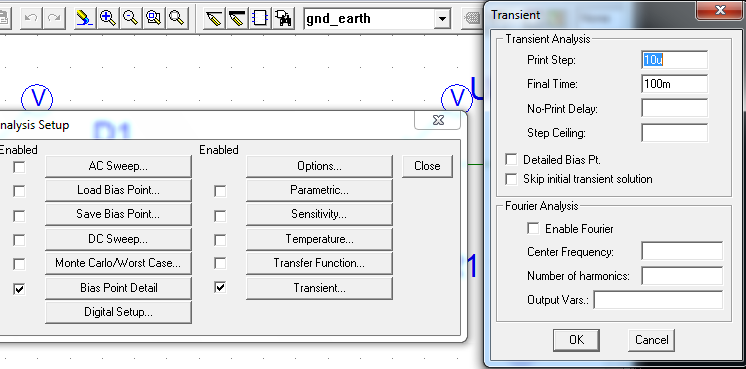Enable the Temperature analysis checkbox
The width and height of the screenshot is (746, 369).
[x=220, y=240]
